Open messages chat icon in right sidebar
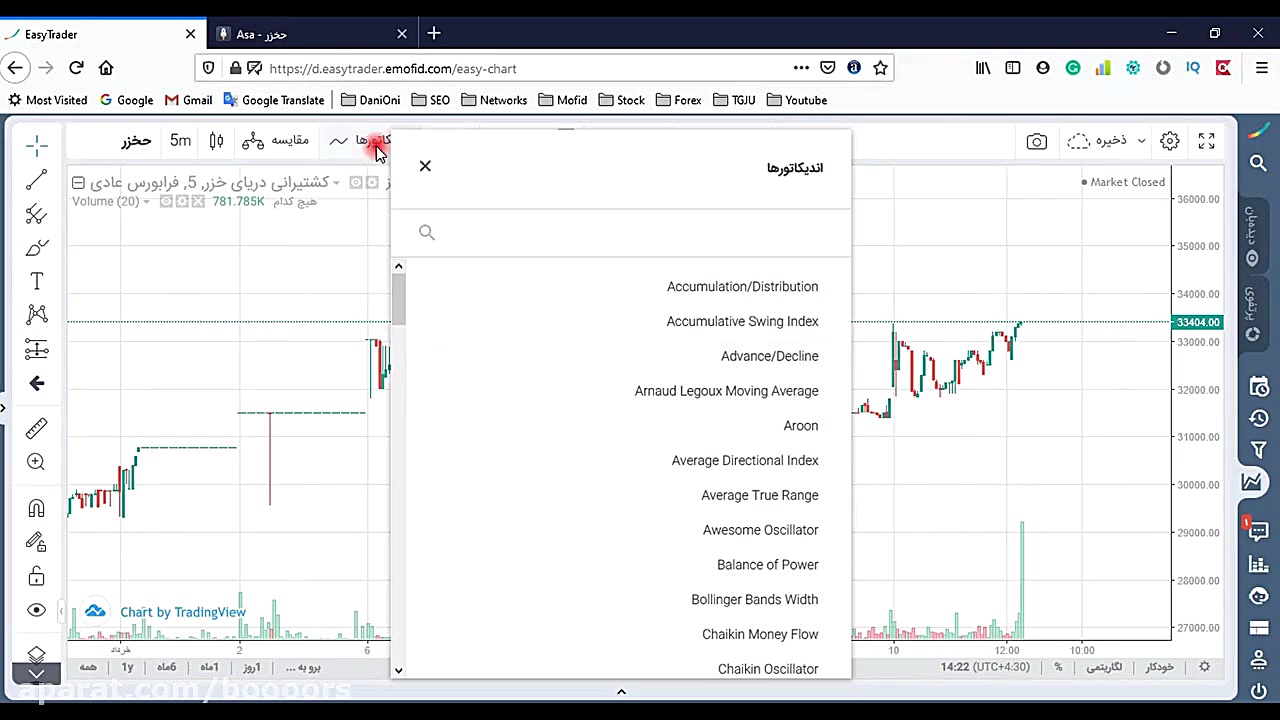Image resolution: width=1280 pixels, height=720 pixels. pyautogui.click(x=1259, y=531)
